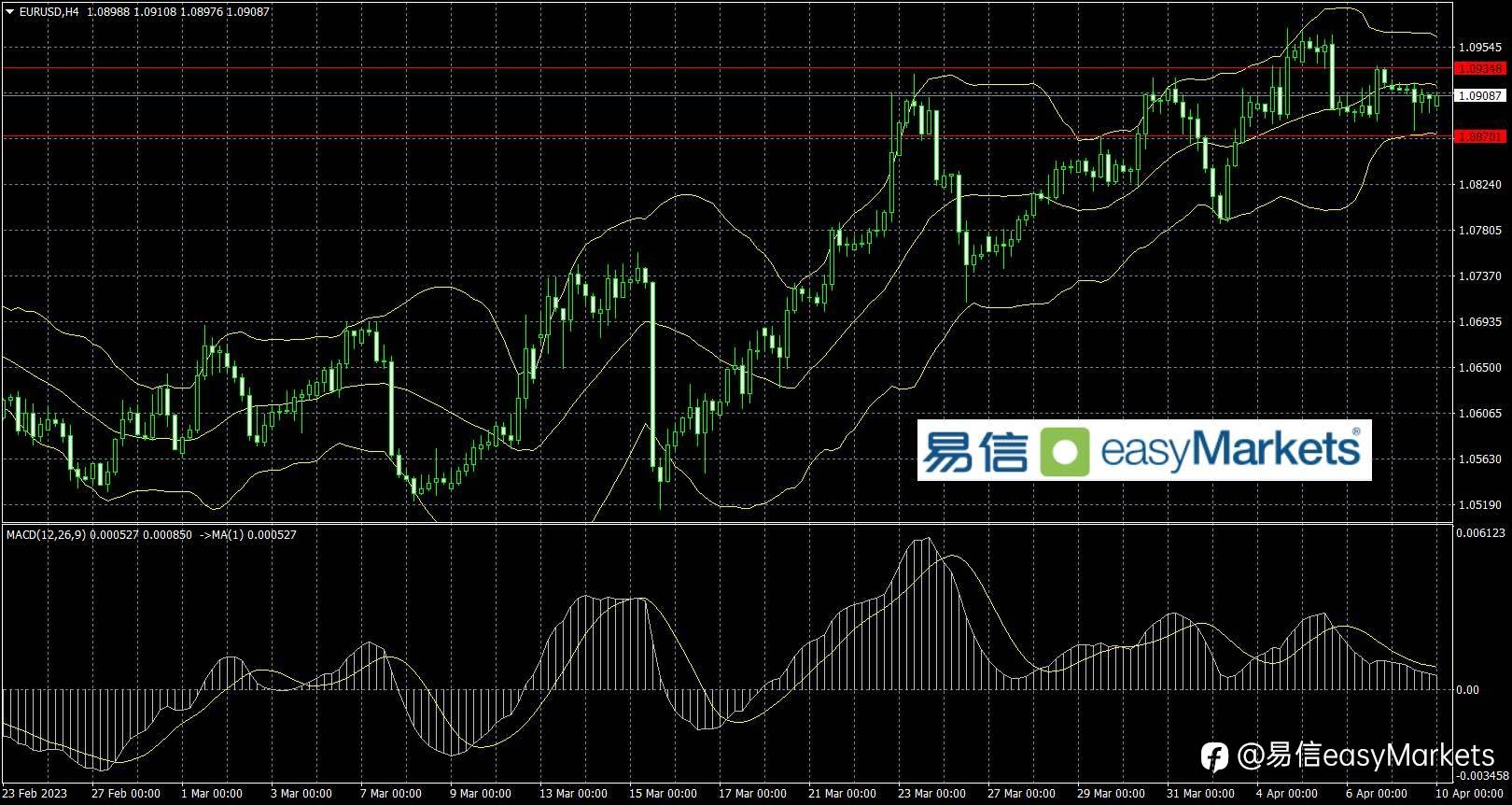The height and width of the screenshot is (805, 1512).
Task: Click the MACD zero level label 0.00
Action: 1468,690
